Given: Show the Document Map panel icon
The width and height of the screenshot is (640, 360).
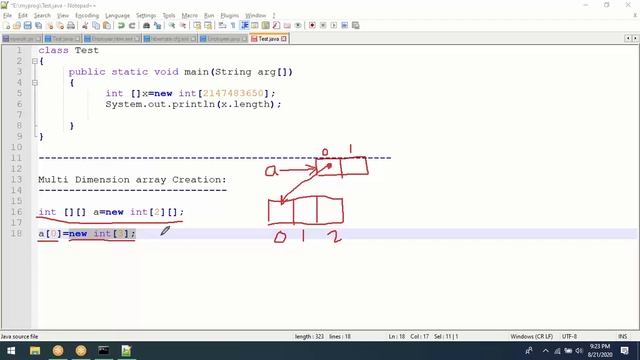Looking at the screenshot, I should tap(266, 25).
